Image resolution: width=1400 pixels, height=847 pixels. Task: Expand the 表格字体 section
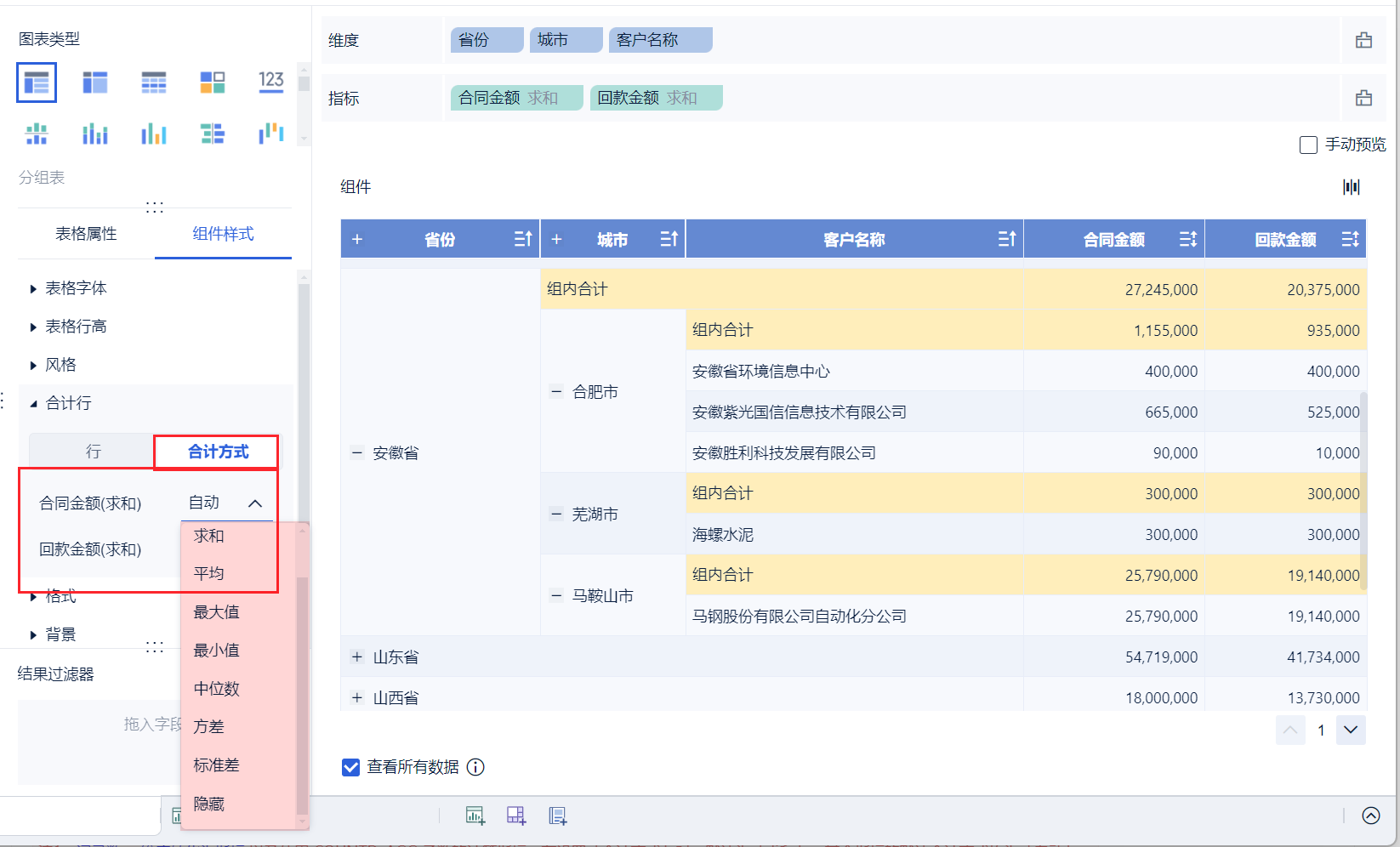pos(33,289)
